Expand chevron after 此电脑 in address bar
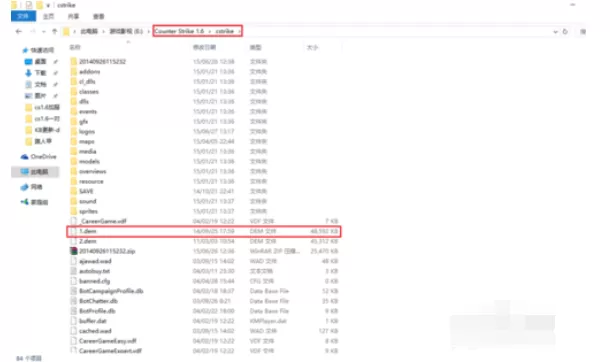 [103, 31]
